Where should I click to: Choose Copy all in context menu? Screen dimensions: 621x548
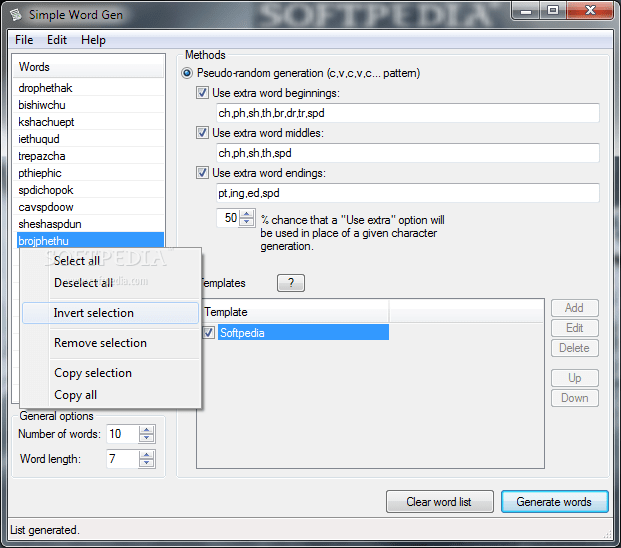click(x=111, y=395)
